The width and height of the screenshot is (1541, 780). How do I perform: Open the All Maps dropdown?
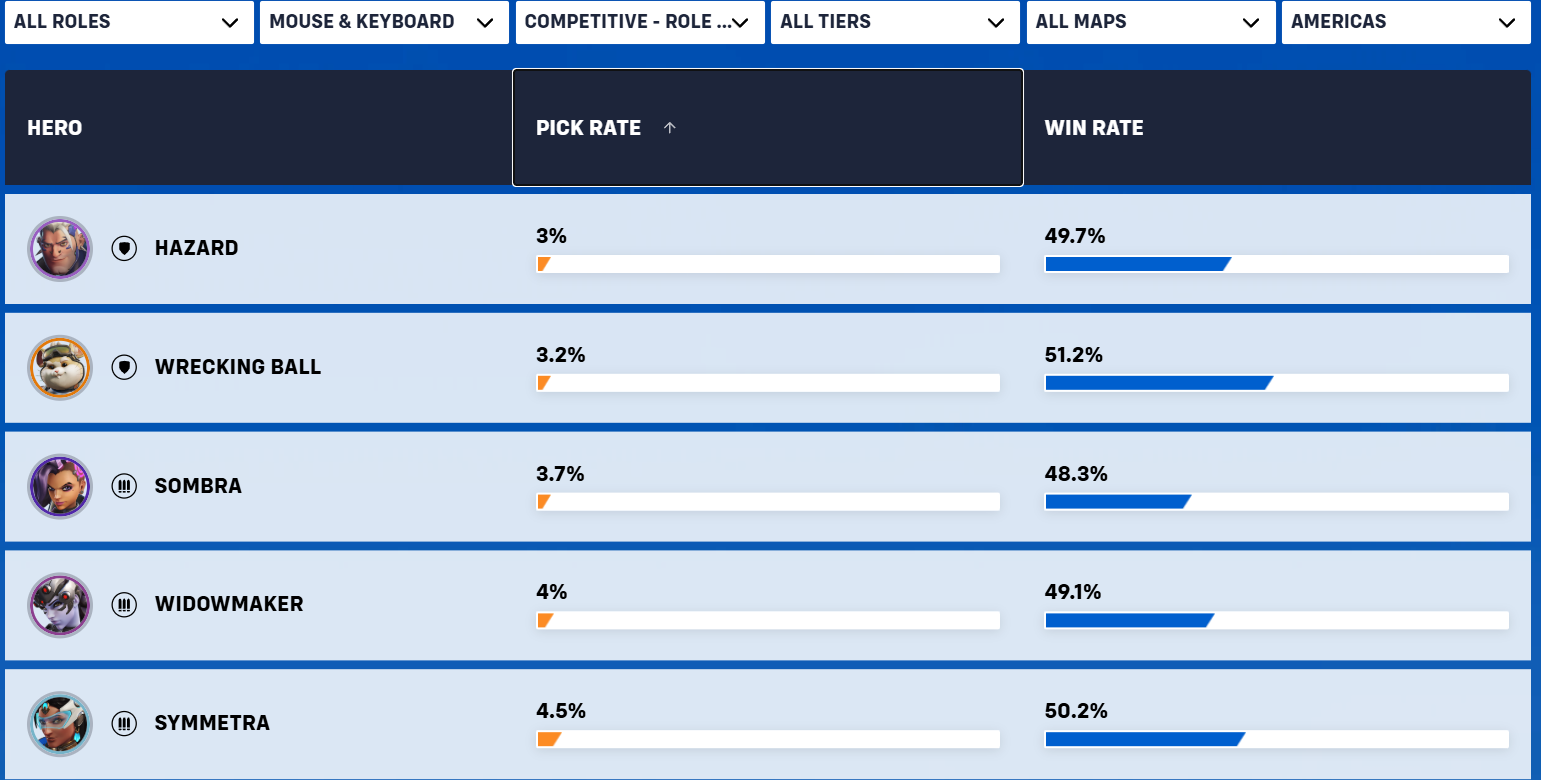pyautogui.click(x=1149, y=22)
